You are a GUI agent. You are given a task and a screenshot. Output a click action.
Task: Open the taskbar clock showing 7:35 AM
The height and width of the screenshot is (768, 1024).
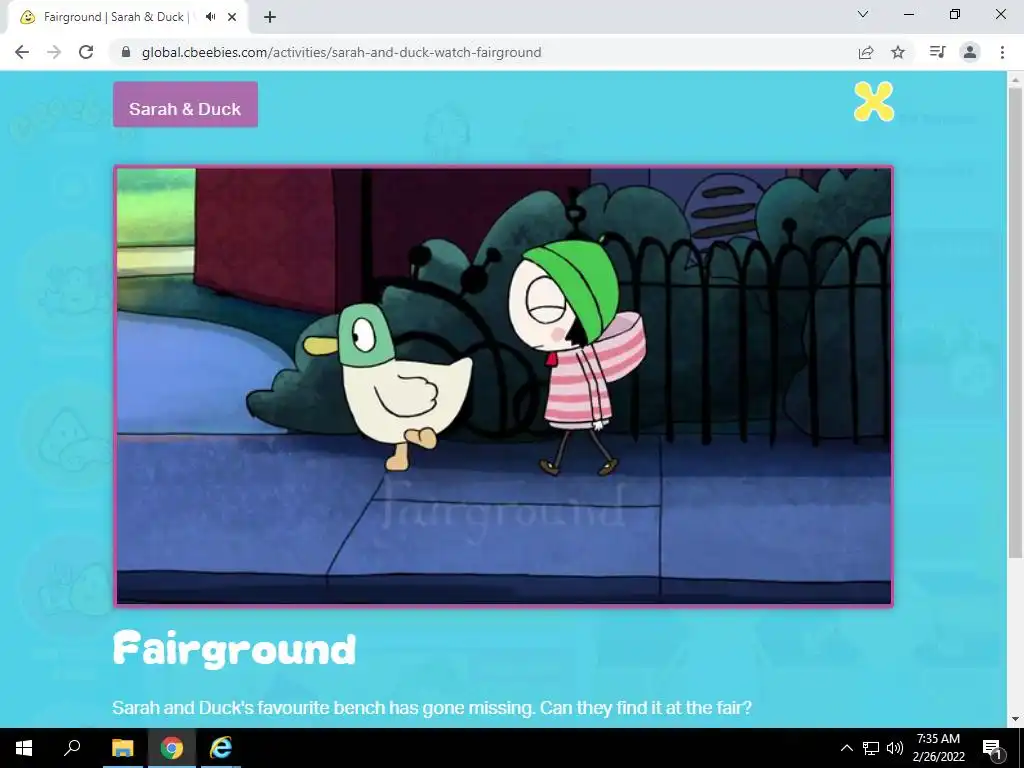click(x=938, y=748)
